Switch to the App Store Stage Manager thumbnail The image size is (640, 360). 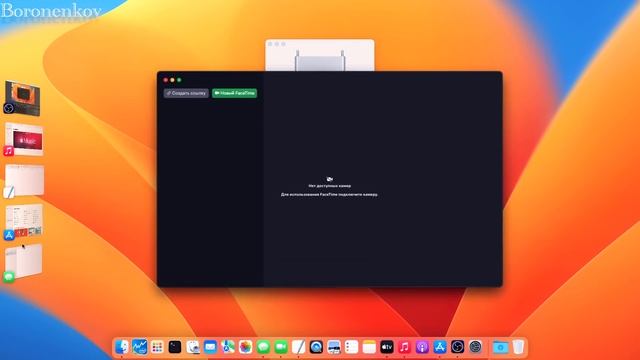click(24, 222)
